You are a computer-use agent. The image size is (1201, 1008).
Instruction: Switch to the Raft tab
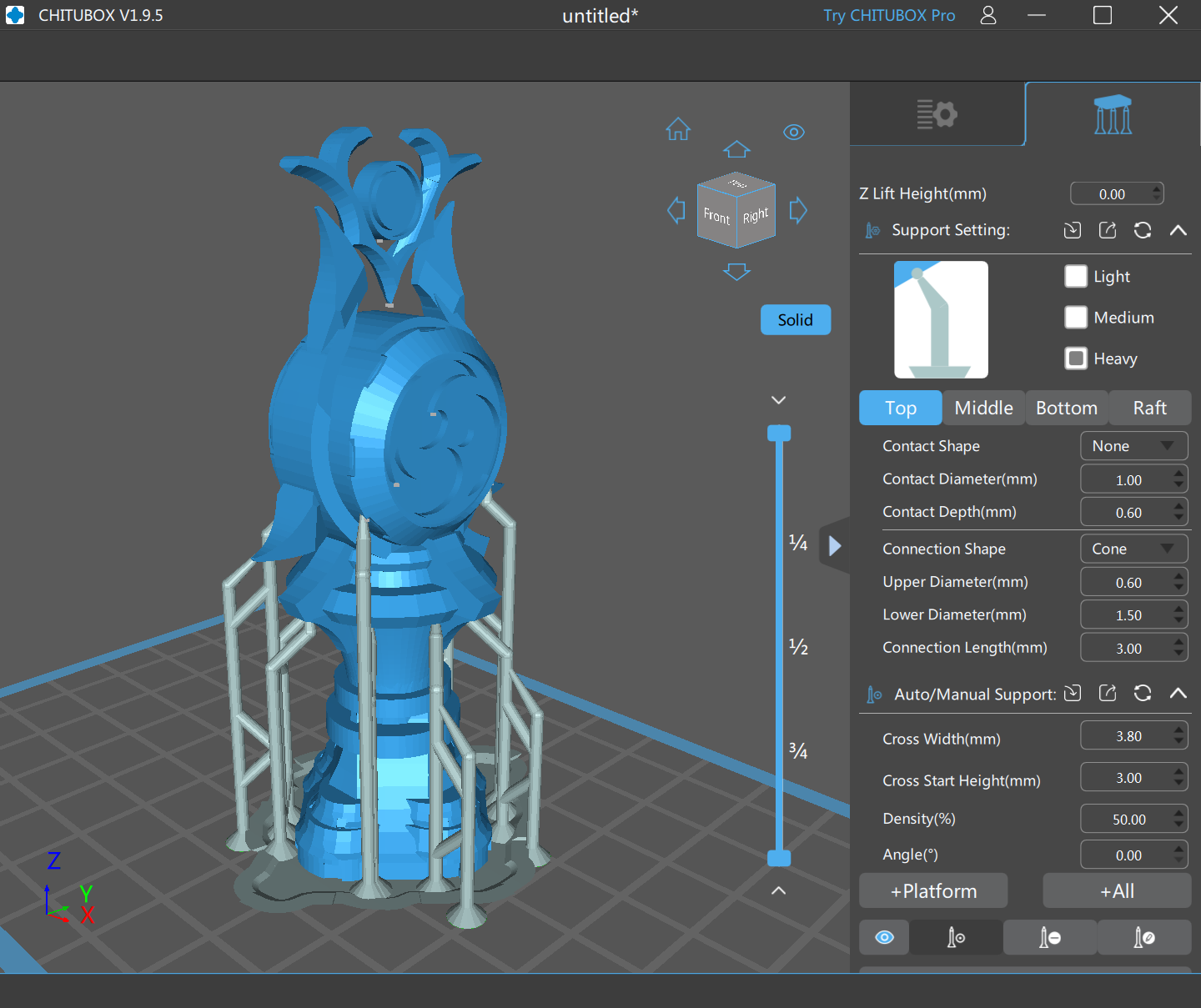(x=1150, y=408)
